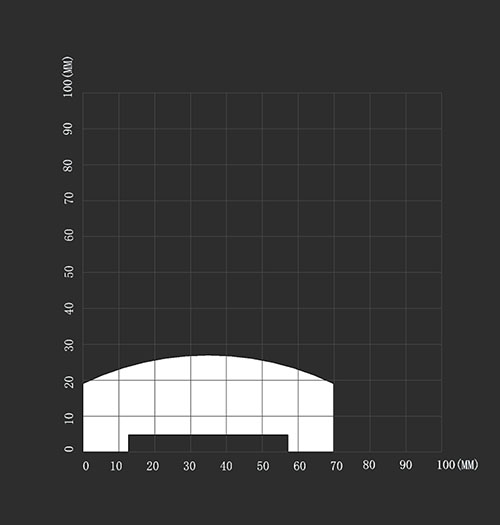The width and height of the screenshot is (500, 525).
Task: Click the 90 label on vertical axis
Action: pyautogui.click(x=68, y=129)
